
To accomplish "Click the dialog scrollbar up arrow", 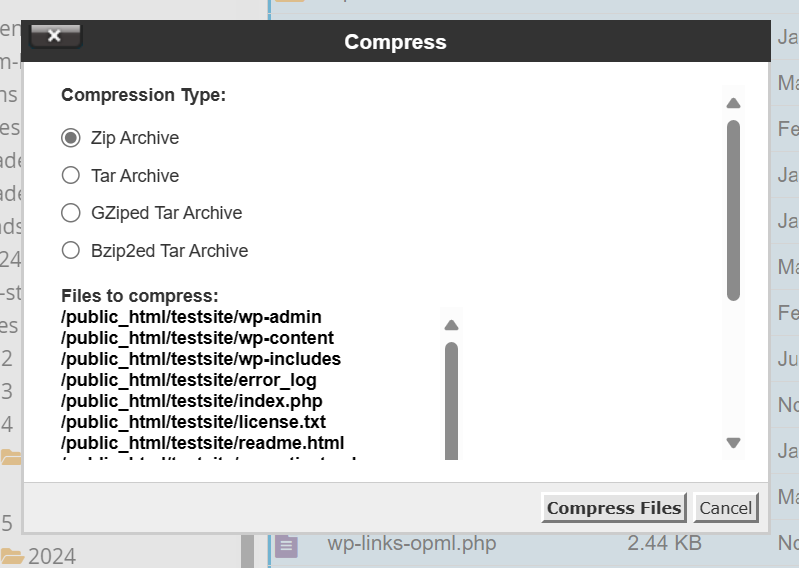I will [x=733, y=103].
